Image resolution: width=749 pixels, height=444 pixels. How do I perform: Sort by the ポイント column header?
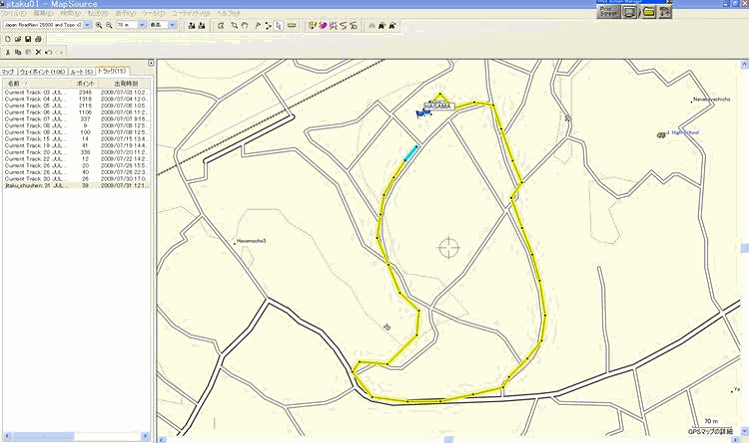coord(86,84)
